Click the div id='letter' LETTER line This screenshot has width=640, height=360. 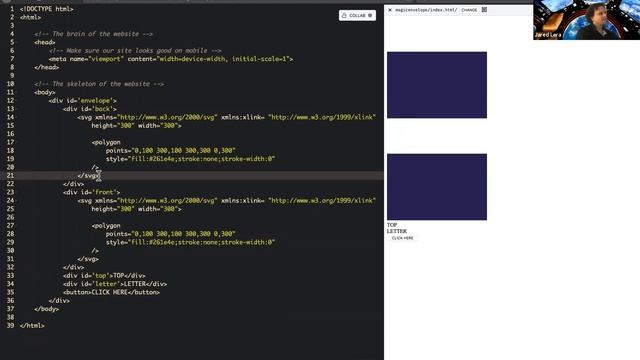point(115,284)
